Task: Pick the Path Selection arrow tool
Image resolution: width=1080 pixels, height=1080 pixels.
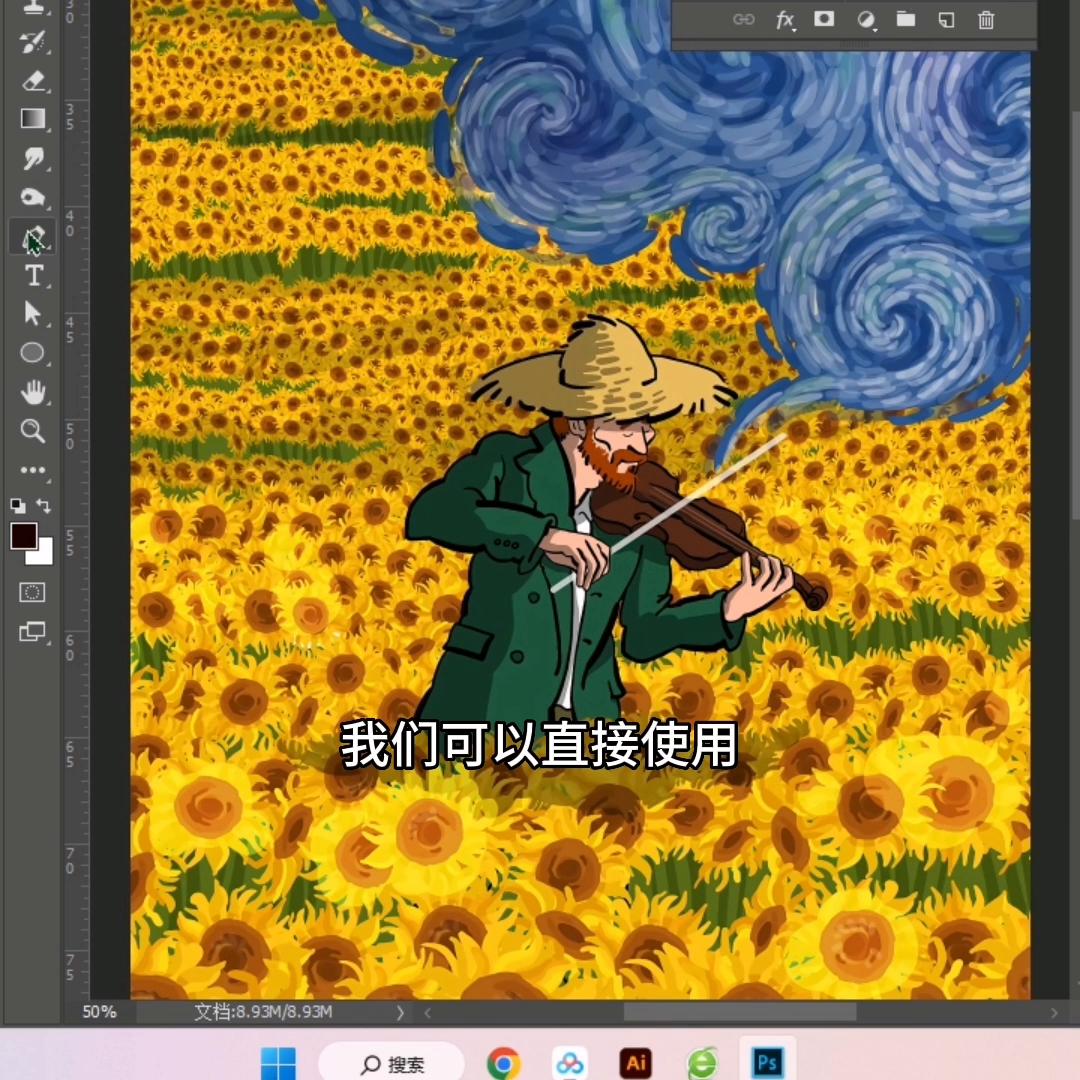Action: click(x=33, y=314)
